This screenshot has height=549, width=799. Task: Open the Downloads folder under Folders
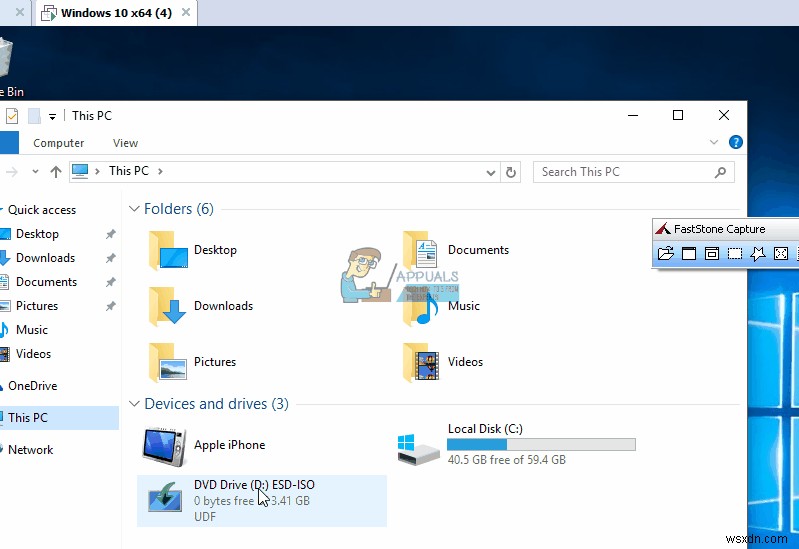coord(201,306)
